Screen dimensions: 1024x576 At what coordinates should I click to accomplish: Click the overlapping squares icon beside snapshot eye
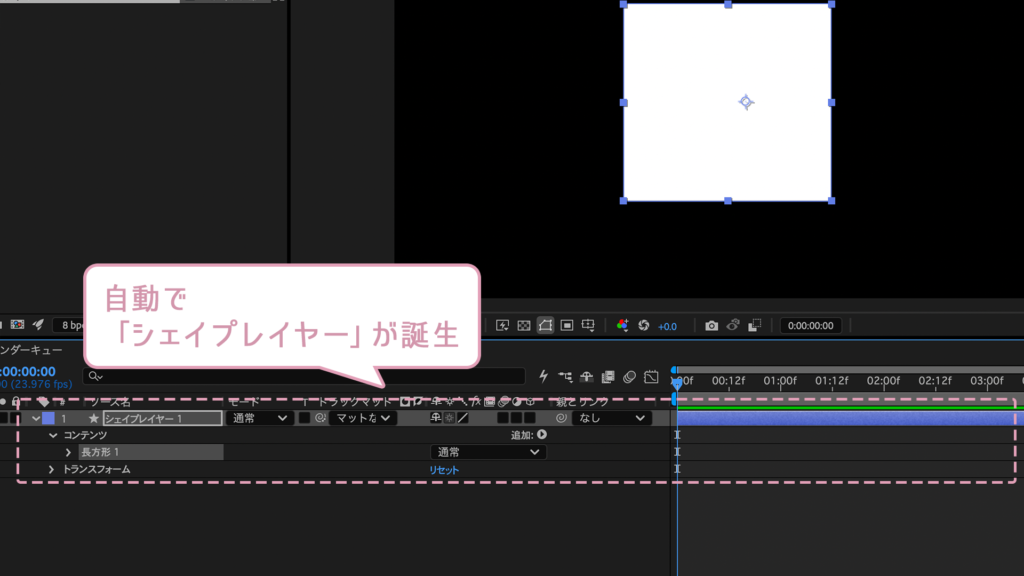pyautogui.click(x=755, y=325)
